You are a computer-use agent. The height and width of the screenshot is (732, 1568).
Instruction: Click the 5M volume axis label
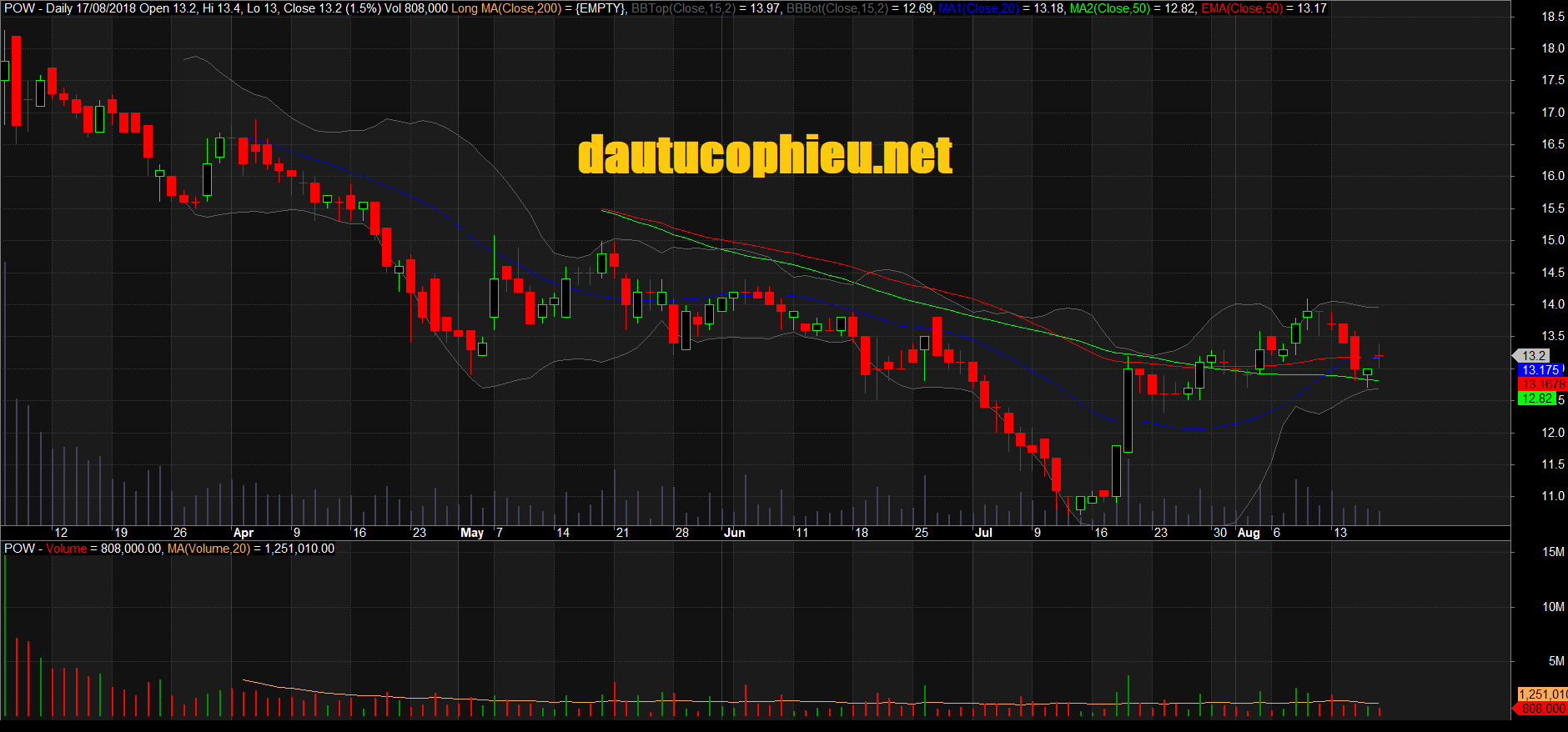tap(1556, 661)
